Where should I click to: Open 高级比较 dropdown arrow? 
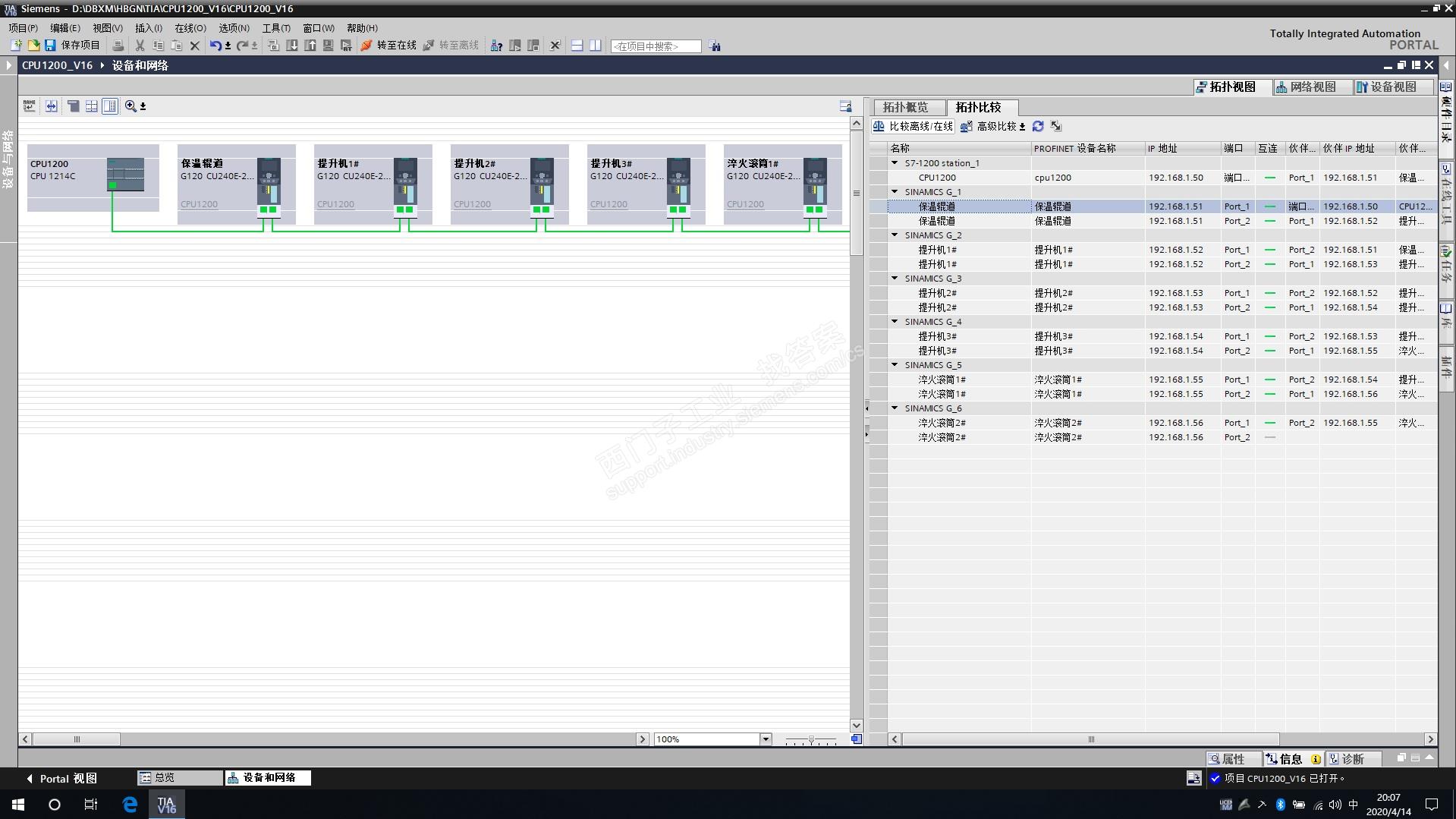[x=1022, y=128]
